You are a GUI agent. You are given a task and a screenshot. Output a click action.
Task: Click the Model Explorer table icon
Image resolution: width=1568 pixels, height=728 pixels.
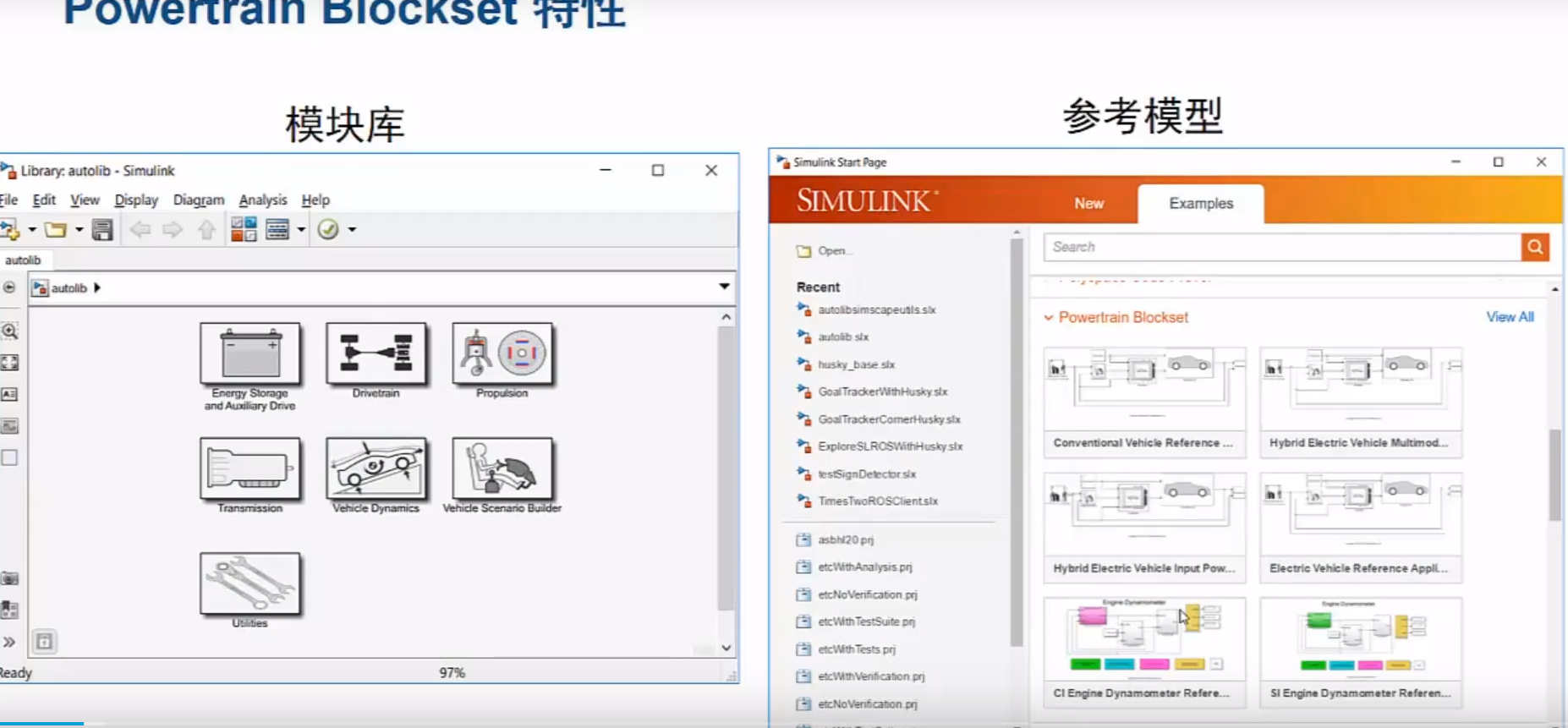click(277, 229)
